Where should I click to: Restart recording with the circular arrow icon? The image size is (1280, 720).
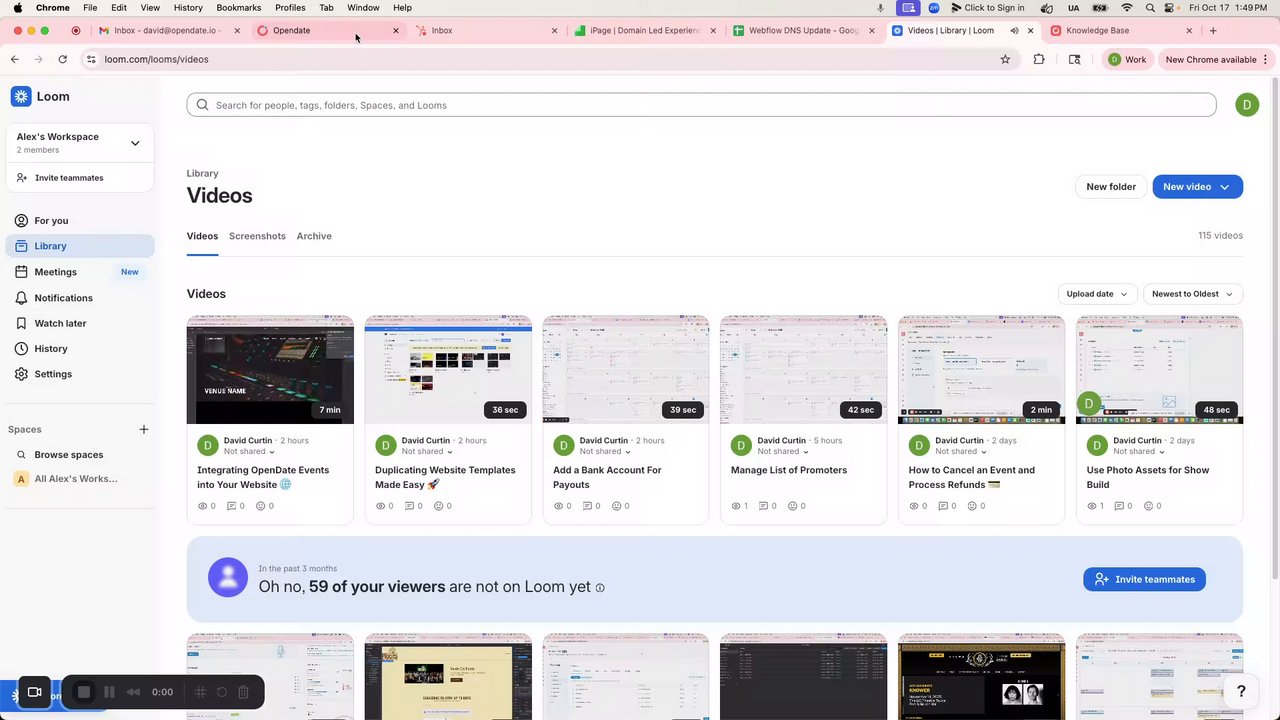click(222, 692)
